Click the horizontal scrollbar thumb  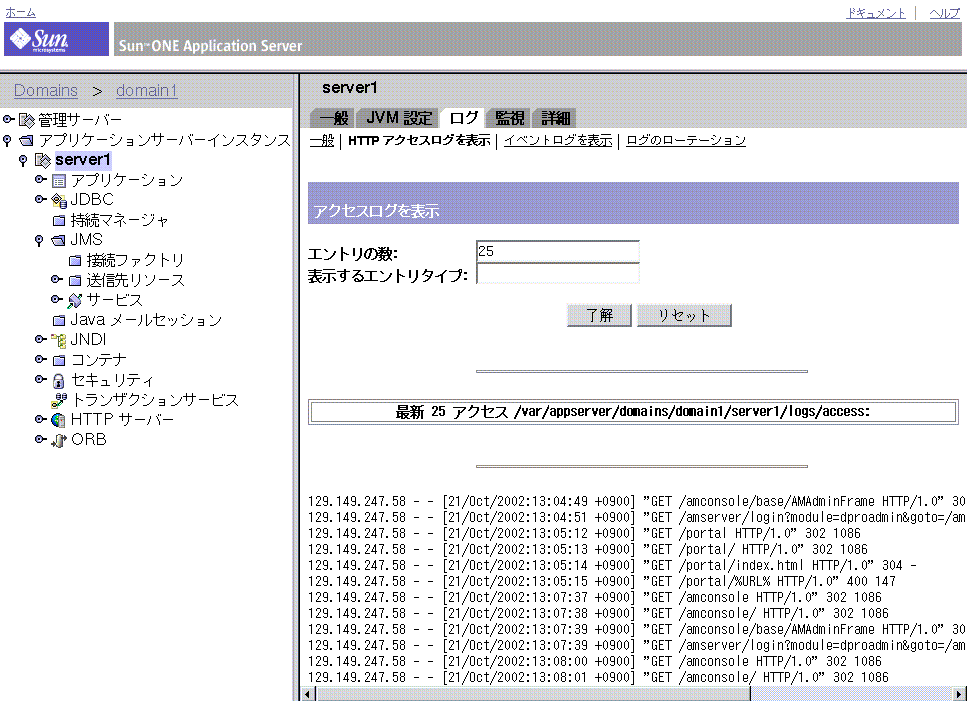(x=533, y=694)
